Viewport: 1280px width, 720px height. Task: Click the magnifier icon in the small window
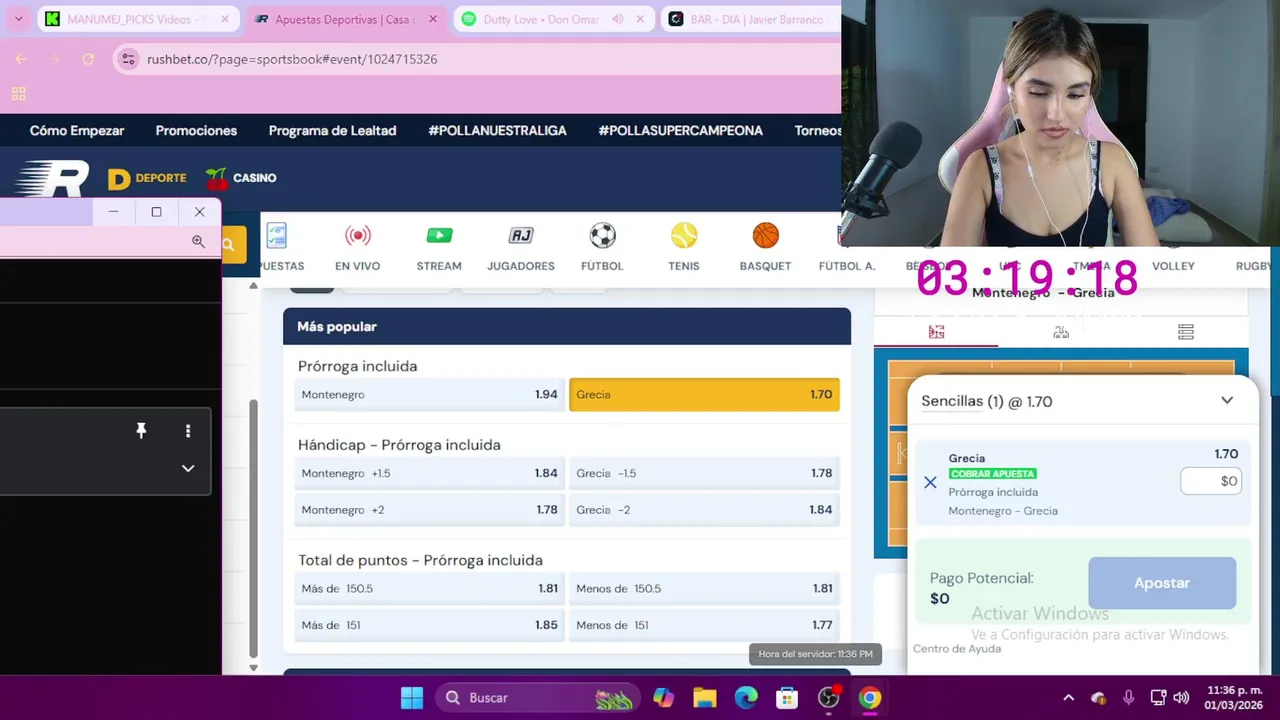pos(198,241)
